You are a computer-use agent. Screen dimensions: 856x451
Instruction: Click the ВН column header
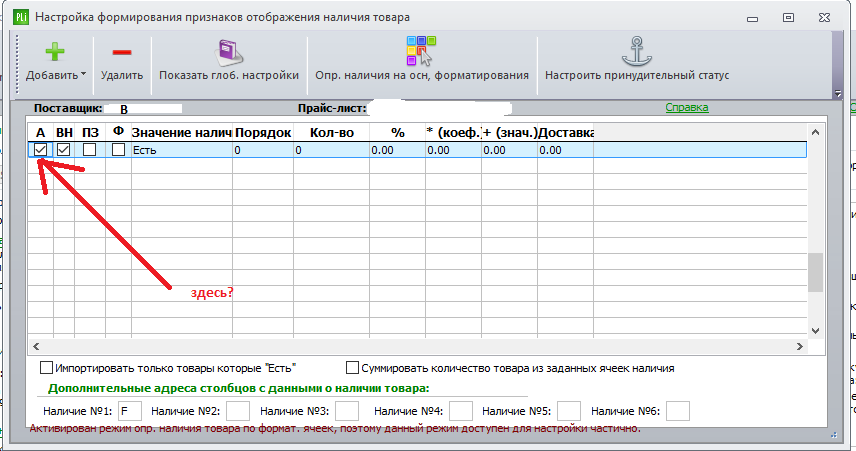tap(64, 133)
